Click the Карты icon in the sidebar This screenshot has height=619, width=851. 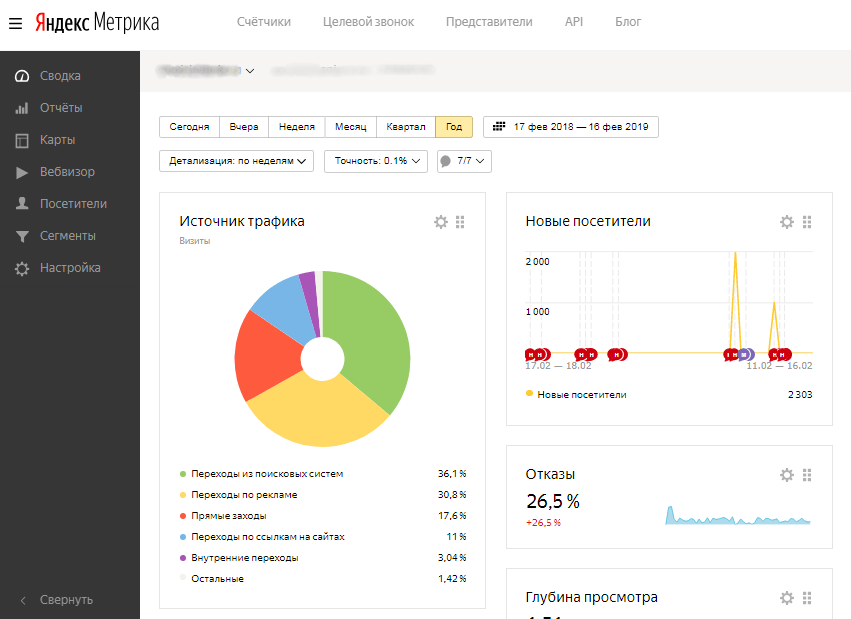pos(22,141)
